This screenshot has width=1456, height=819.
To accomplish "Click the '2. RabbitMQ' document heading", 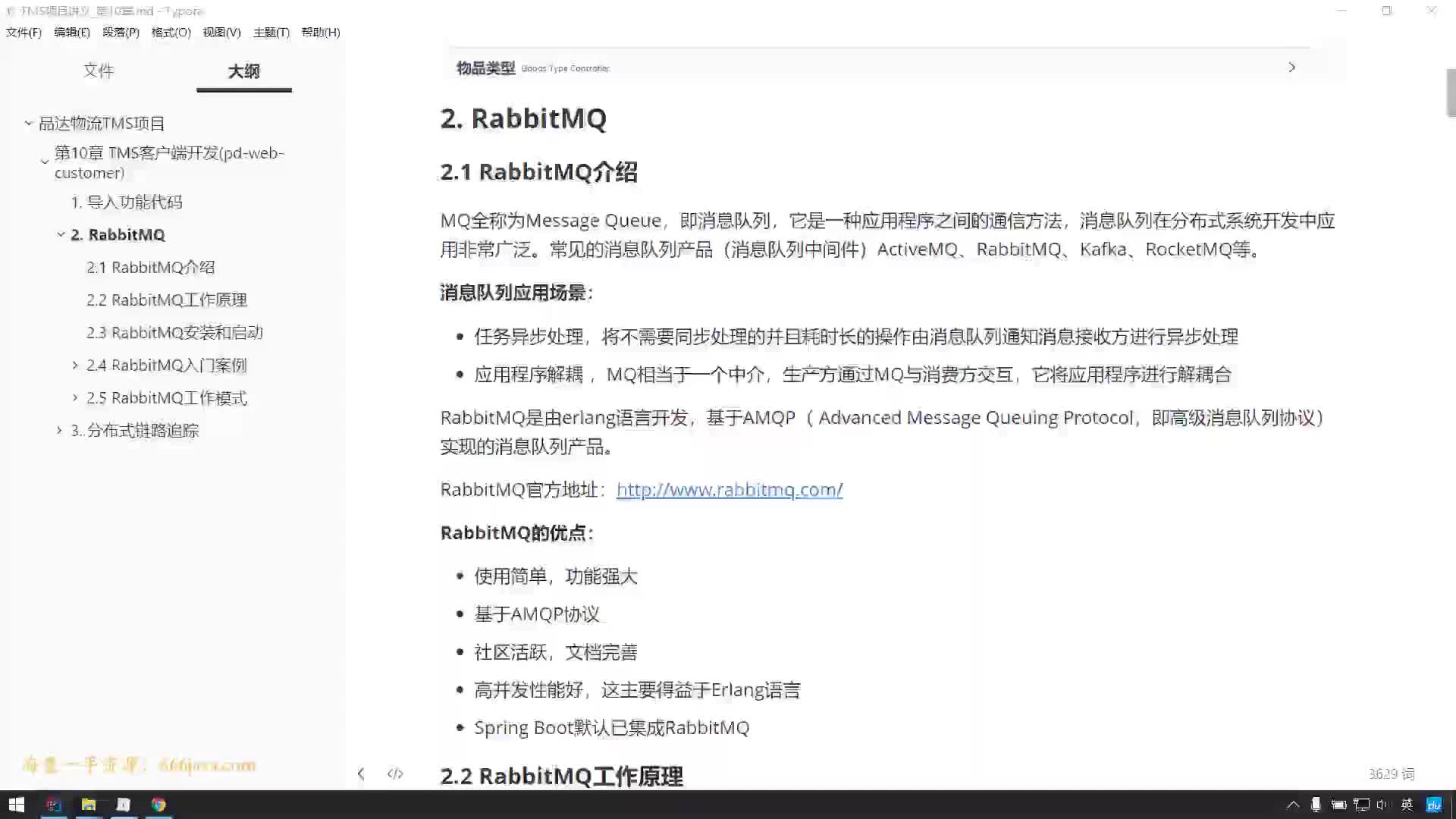I will coord(523,118).
